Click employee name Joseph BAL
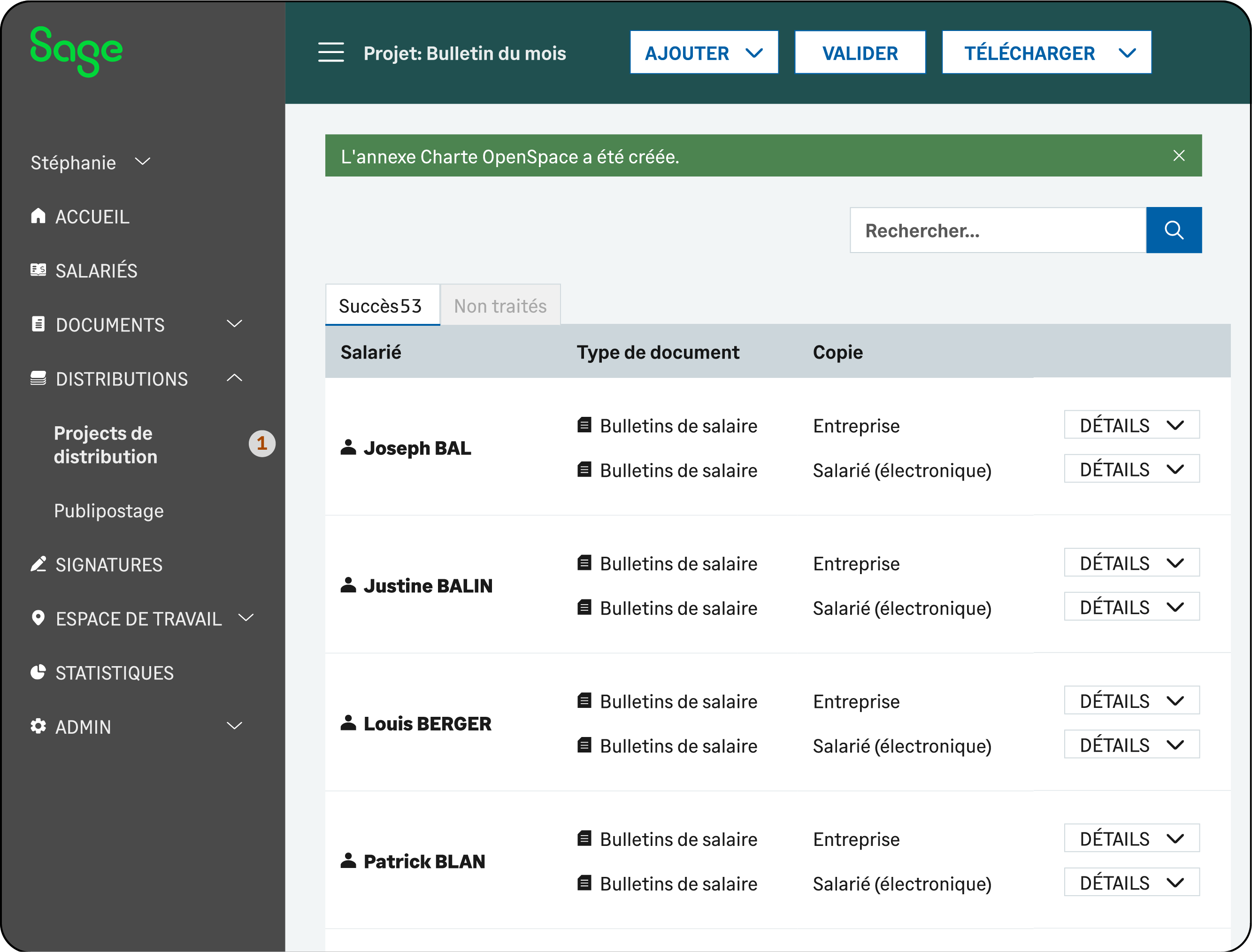 coord(417,448)
